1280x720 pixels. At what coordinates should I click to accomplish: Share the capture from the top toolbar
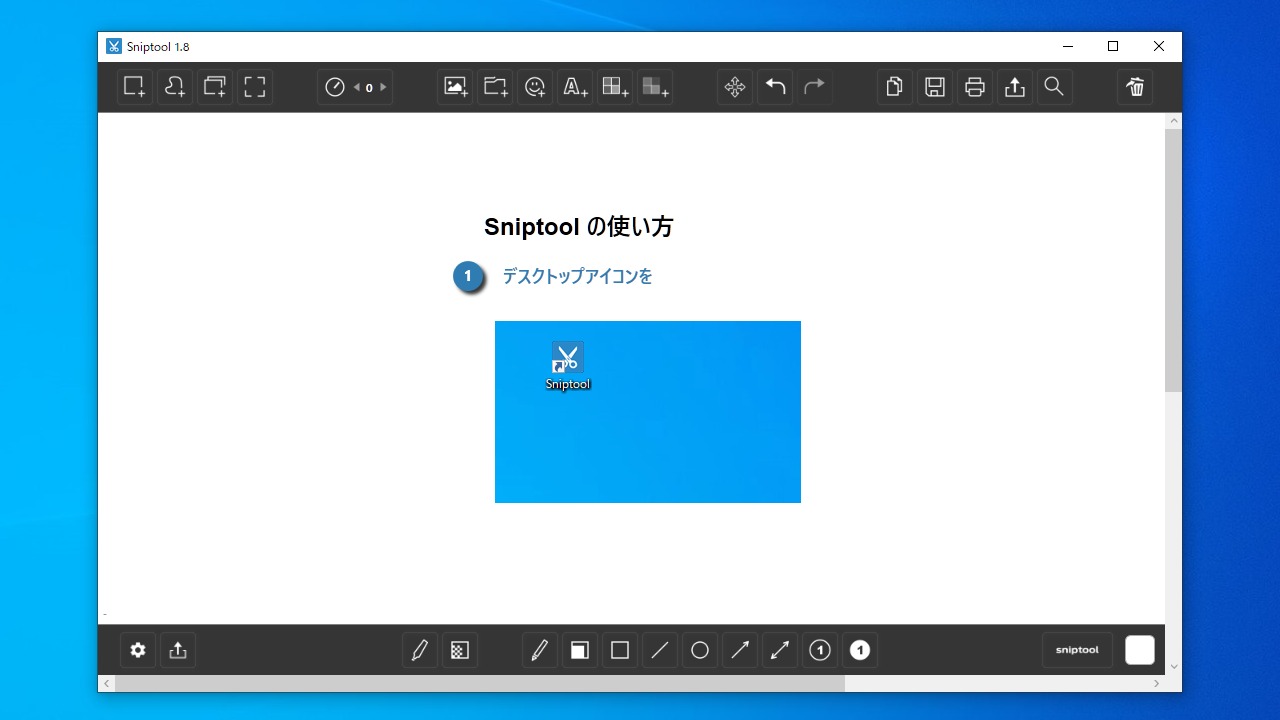pyautogui.click(x=1015, y=87)
